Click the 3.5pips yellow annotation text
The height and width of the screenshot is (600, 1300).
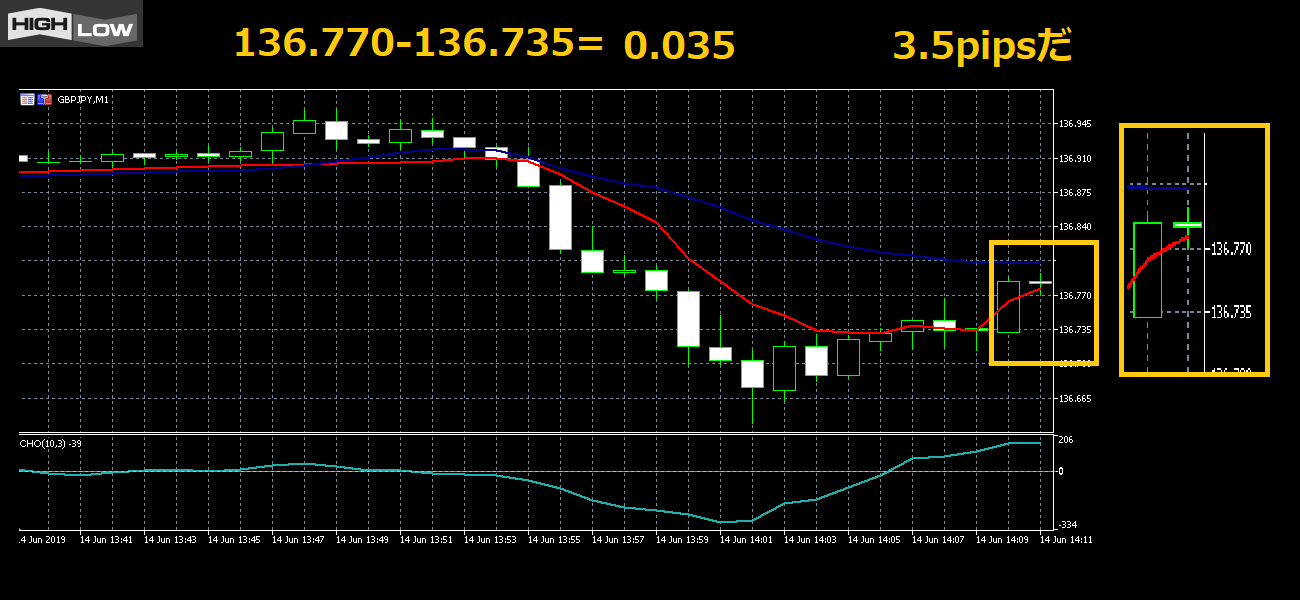click(982, 45)
